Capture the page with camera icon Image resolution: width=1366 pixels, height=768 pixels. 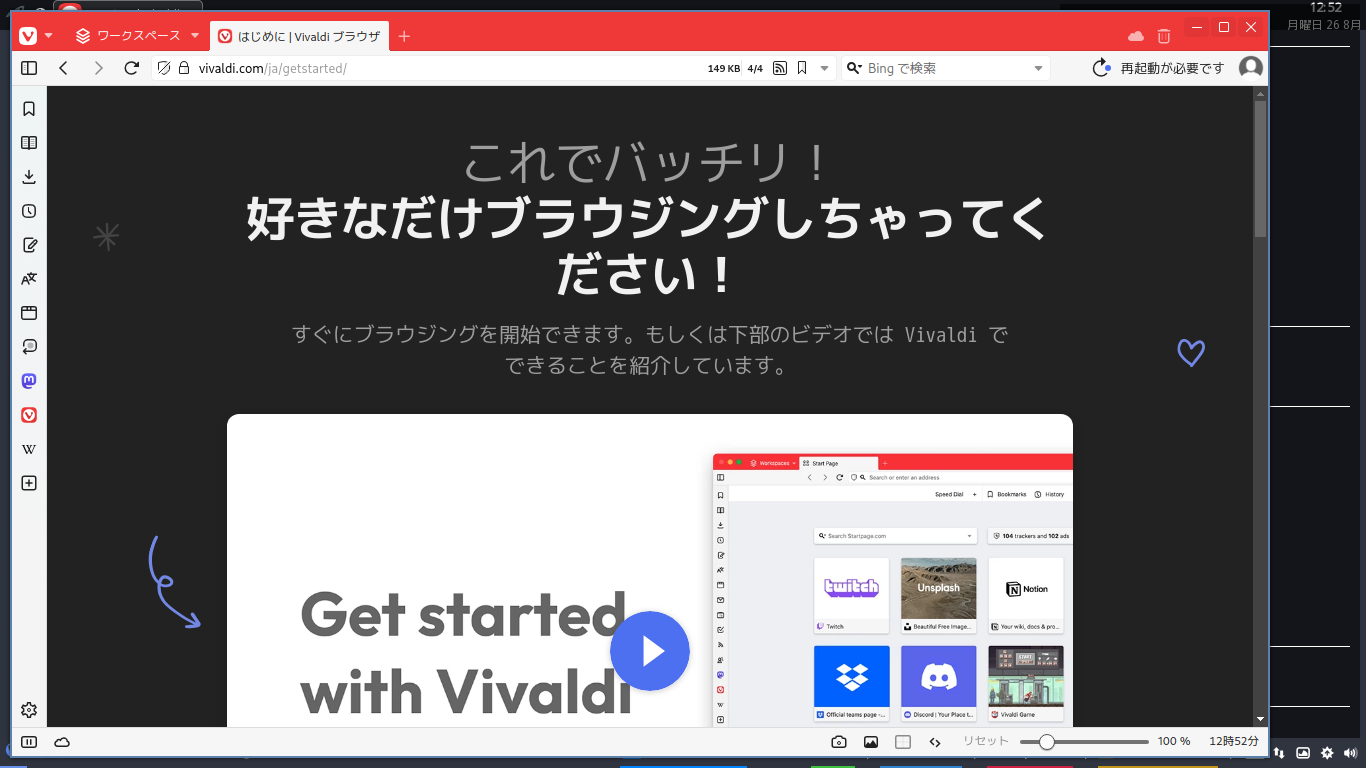[839, 742]
